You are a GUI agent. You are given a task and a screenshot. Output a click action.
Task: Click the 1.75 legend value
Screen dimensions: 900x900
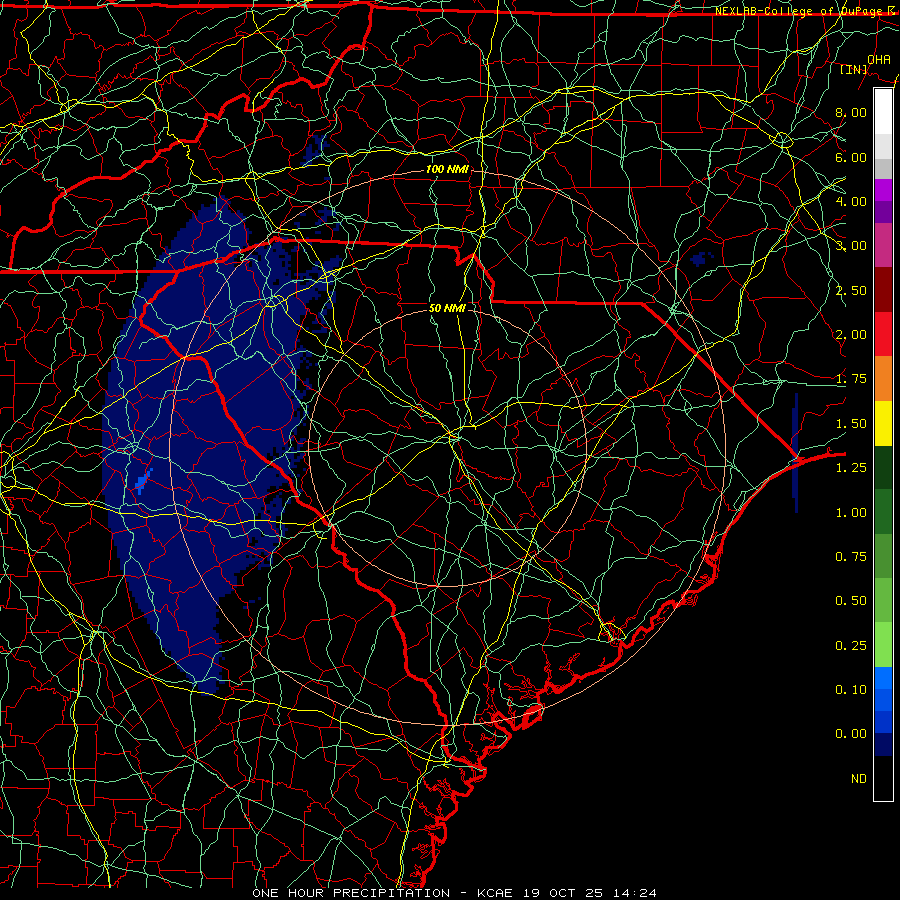[851, 379]
